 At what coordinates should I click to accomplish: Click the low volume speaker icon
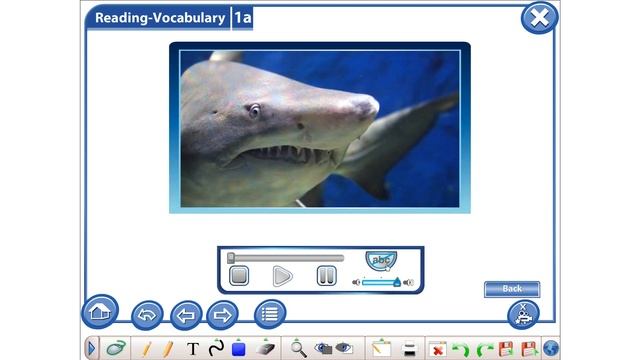(x=356, y=282)
